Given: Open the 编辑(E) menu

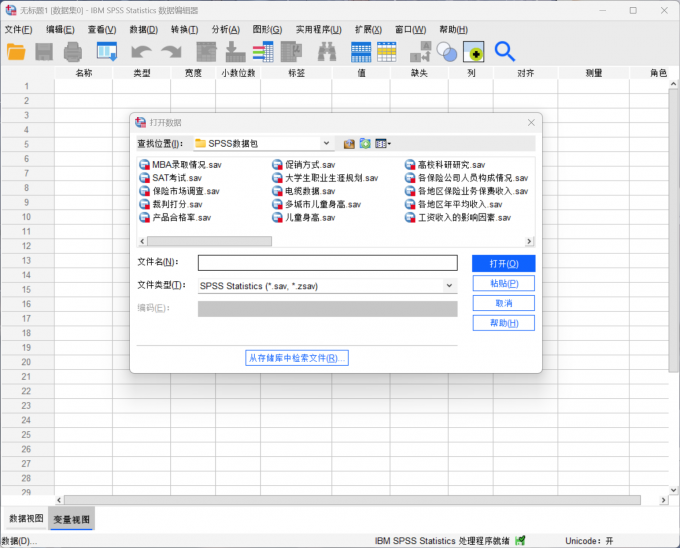Looking at the screenshot, I should (60, 29).
